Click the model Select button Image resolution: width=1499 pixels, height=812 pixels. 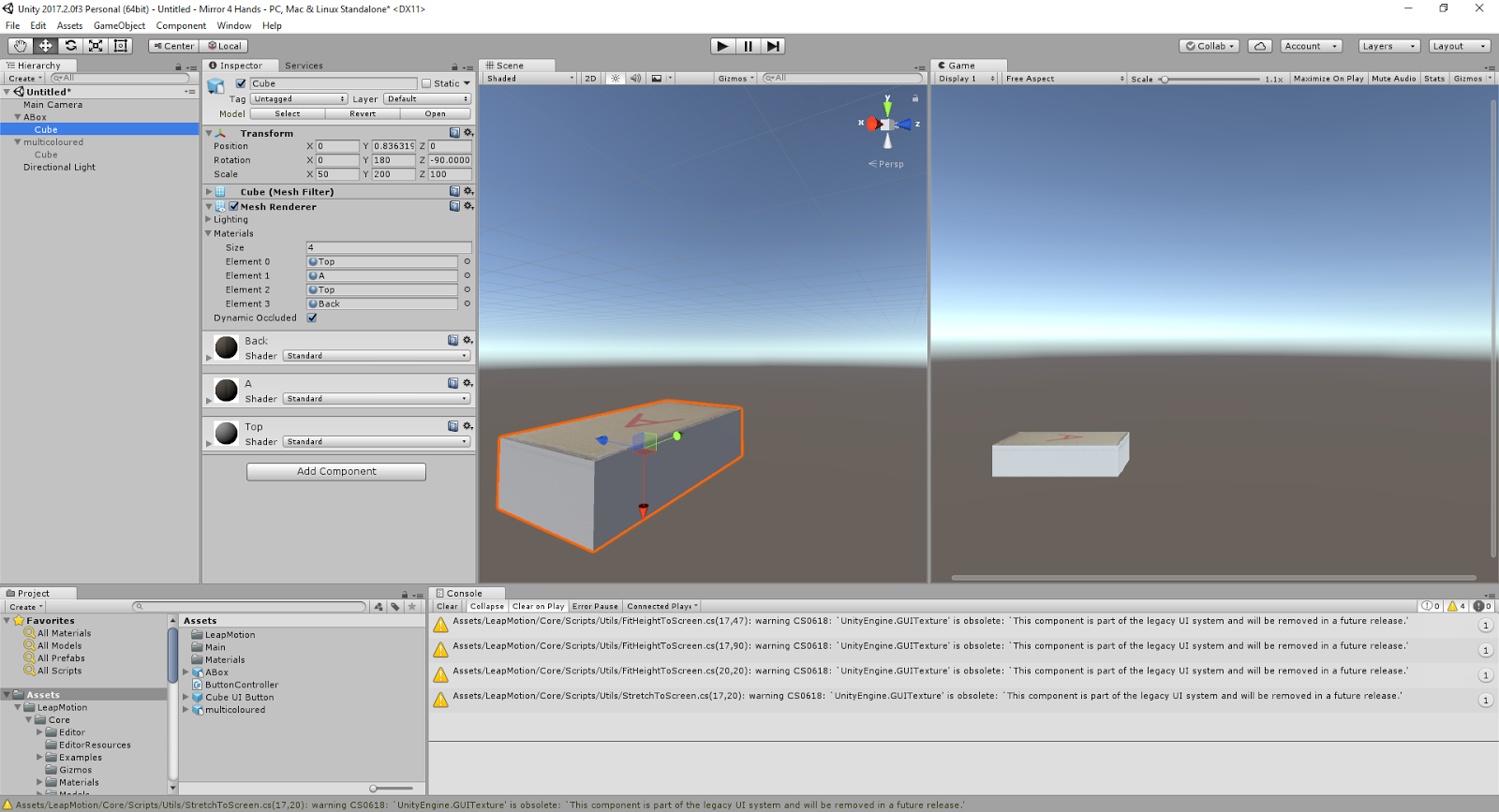(x=288, y=113)
